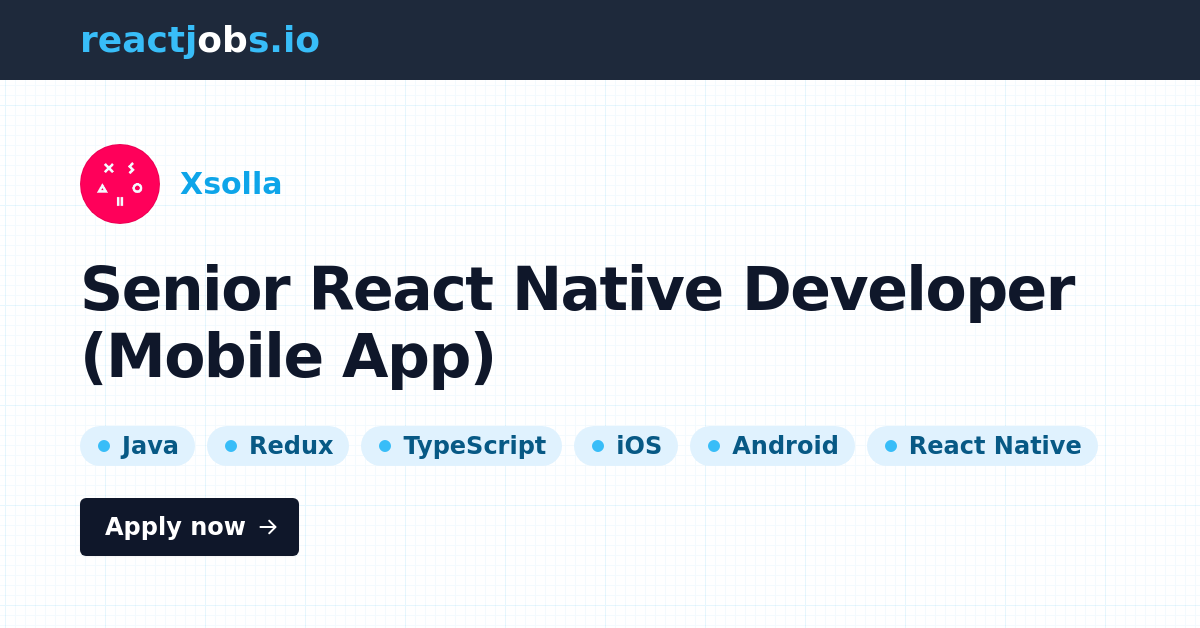Select the Java skill tag

138,446
